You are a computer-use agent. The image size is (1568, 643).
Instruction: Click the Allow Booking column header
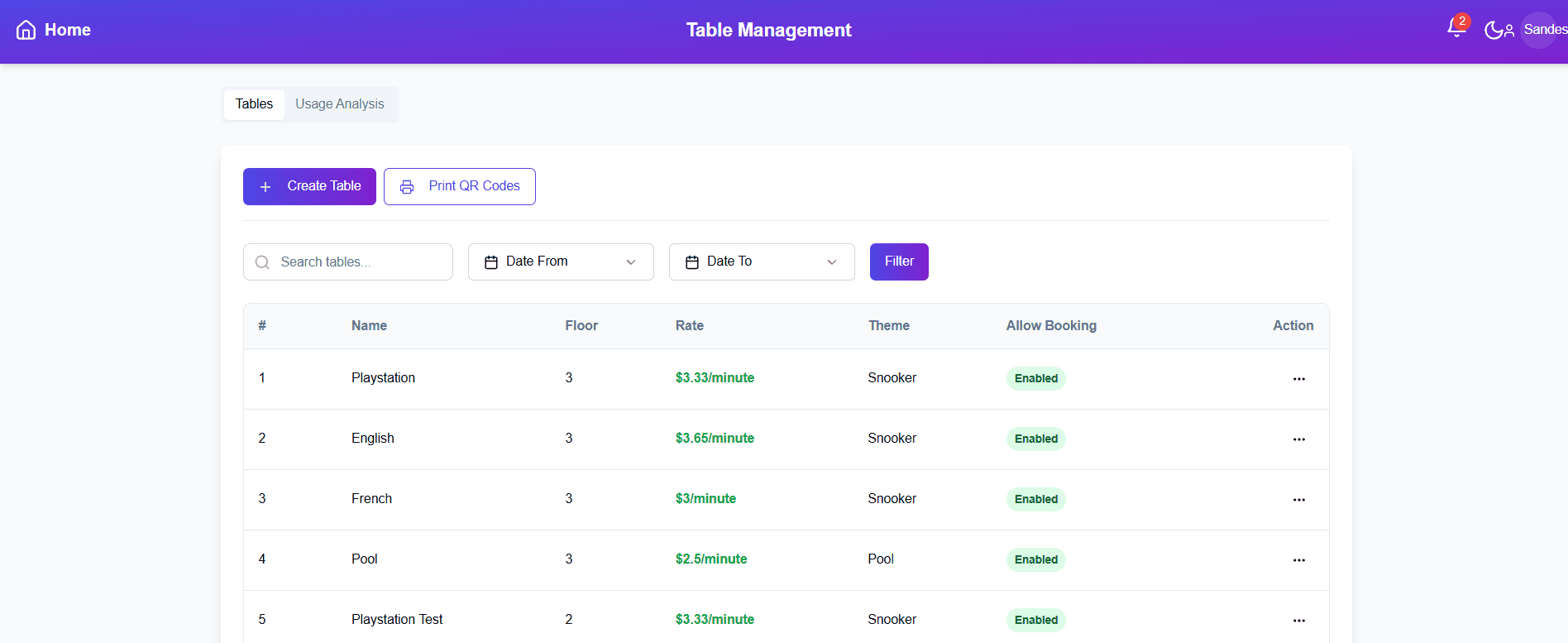tap(1051, 326)
